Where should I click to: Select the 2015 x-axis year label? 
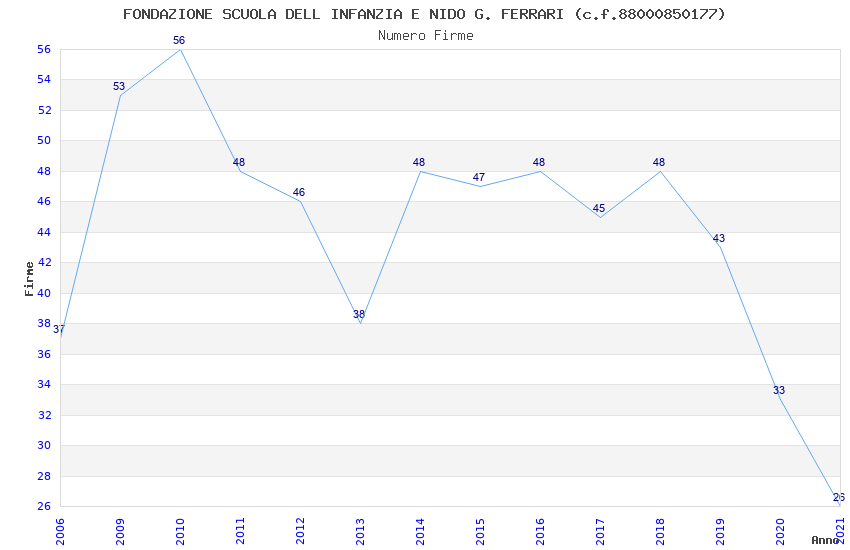(480, 531)
